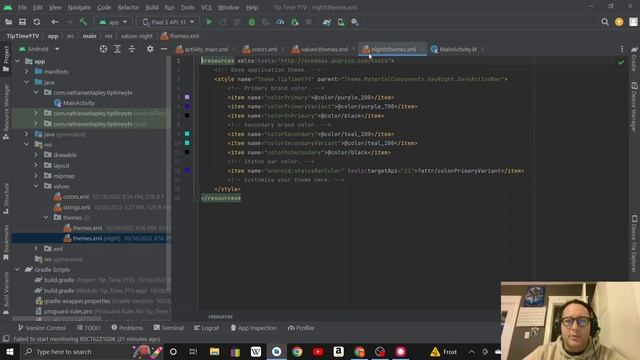
Task: Click the colorOnPrimary black gutter swatch
Action: (x=187, y=116)
